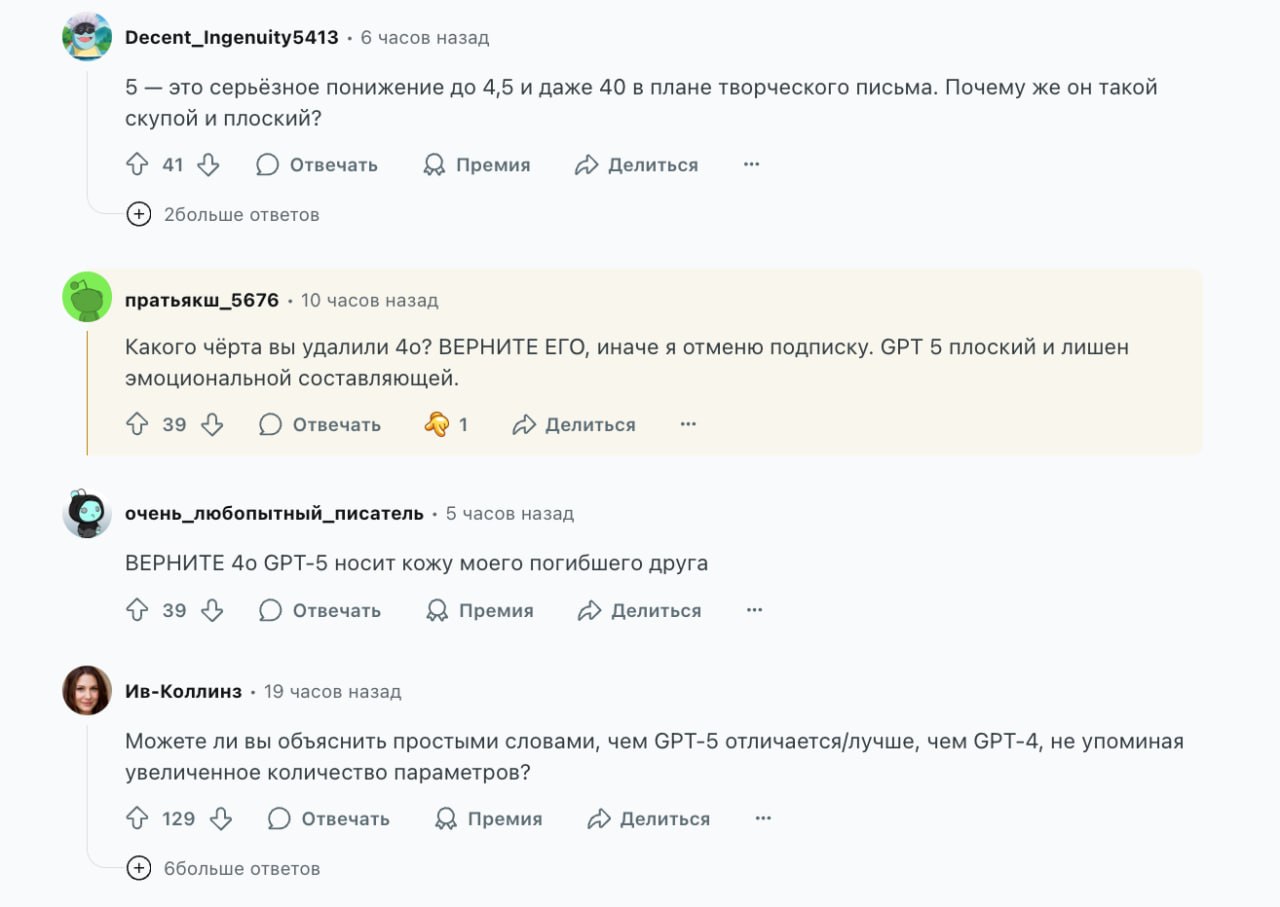
Task: Open Decent_Ingenuity5413's avatar image
Action: point(87,37)
